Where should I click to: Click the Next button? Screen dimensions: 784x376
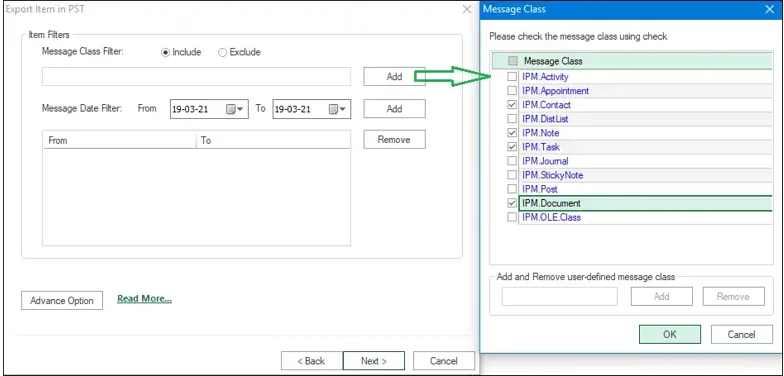(374, 360)
